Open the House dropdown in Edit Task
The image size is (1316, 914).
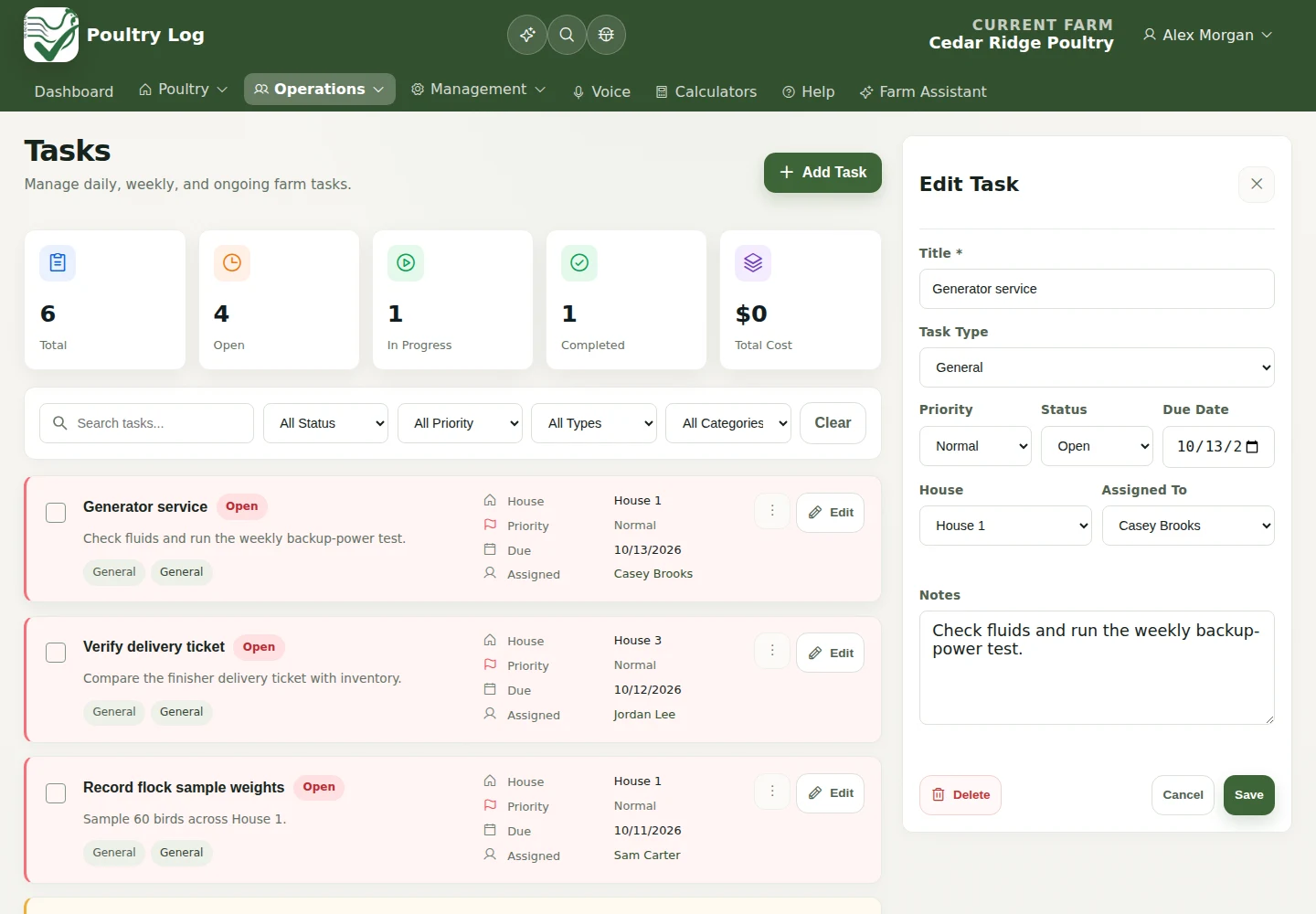[x=1005, y=526]
